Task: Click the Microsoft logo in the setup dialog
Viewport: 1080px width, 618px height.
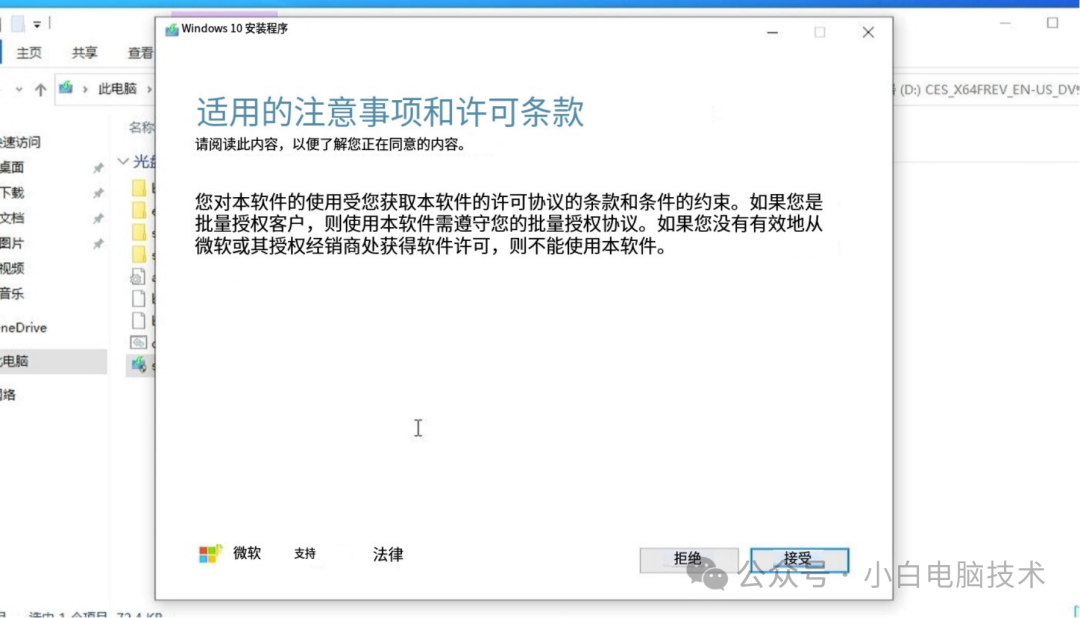Action: 210,553
